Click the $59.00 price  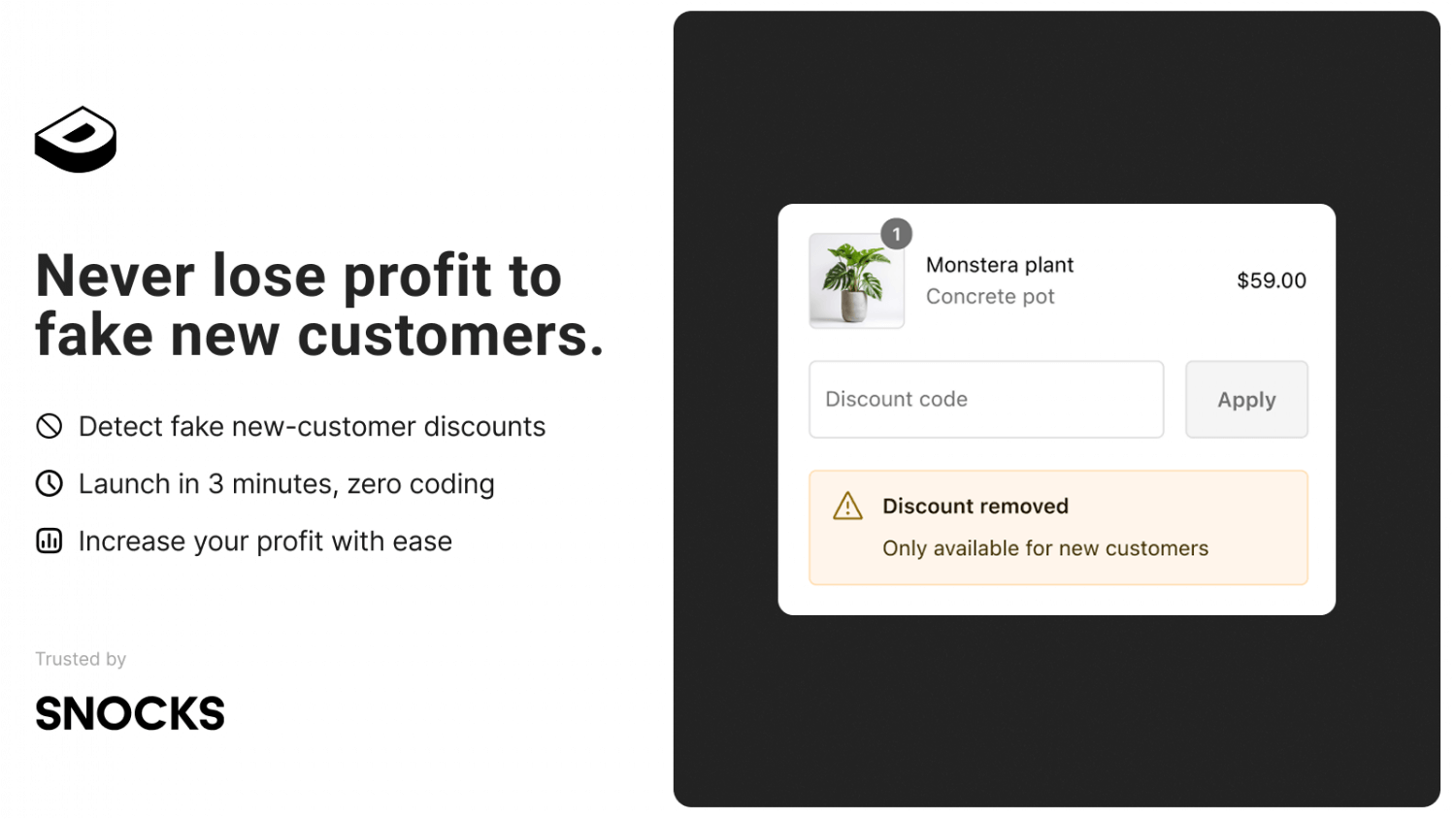pyautogui.click(x=1271, y=280)
